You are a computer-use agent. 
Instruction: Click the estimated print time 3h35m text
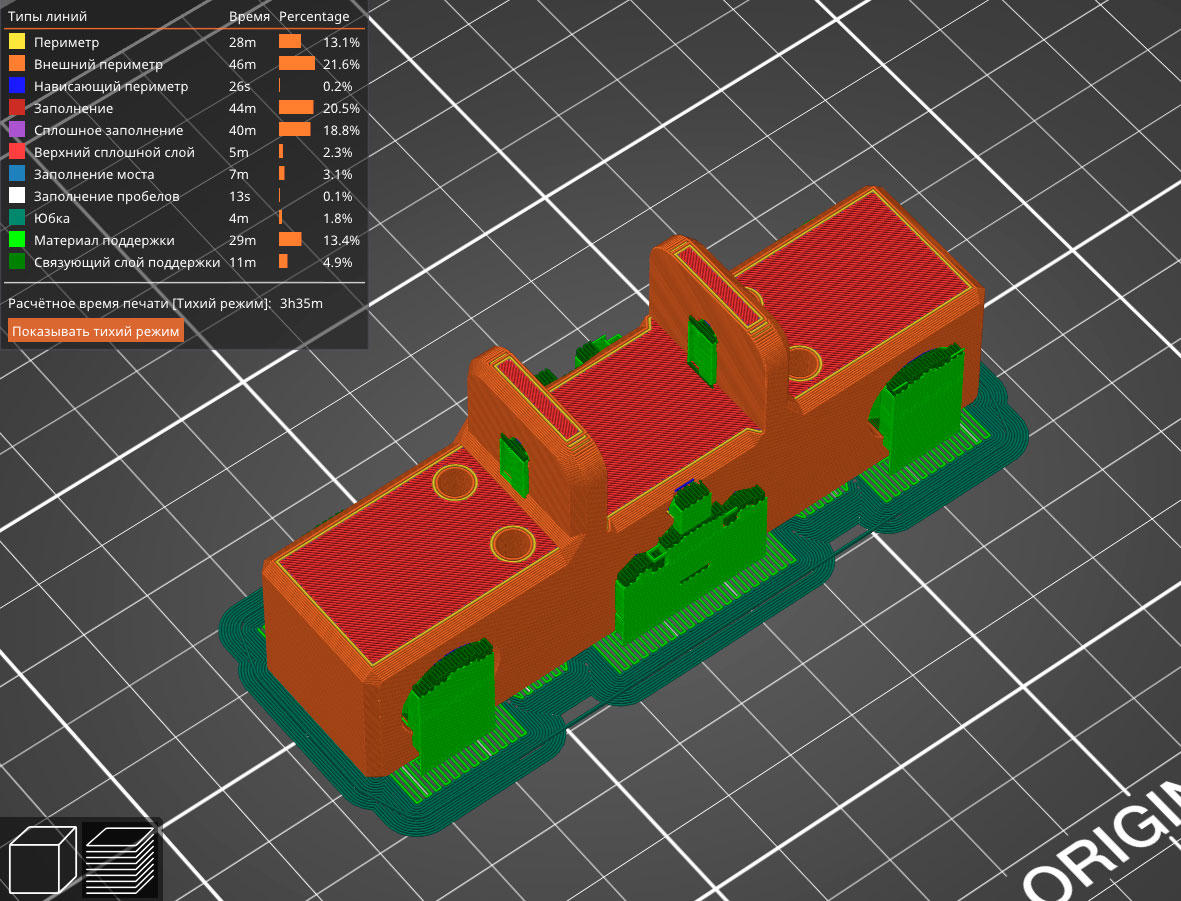coord(301,303)
